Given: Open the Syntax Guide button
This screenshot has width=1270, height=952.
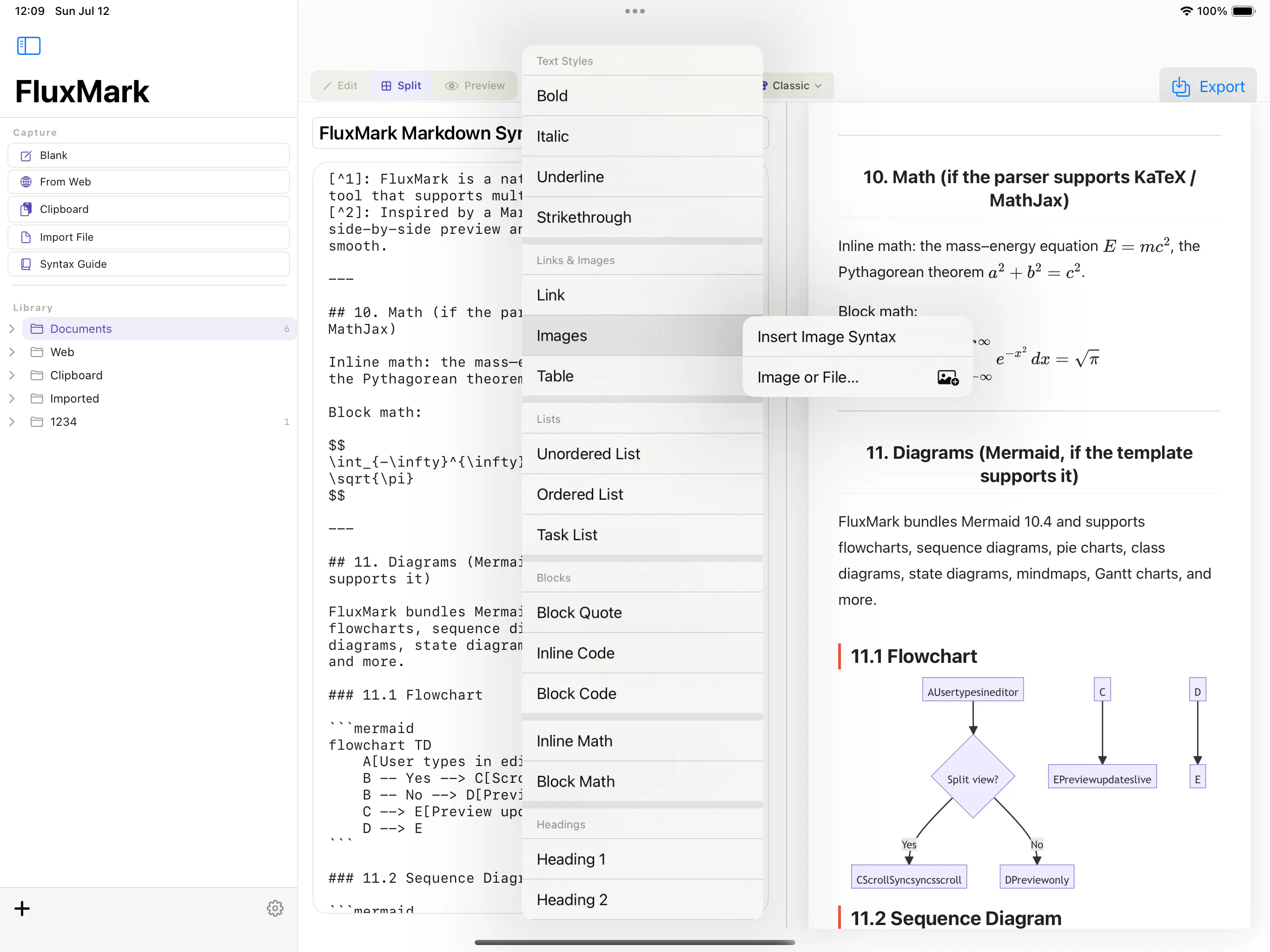Looking at the screenshot, I should (149, 264).
